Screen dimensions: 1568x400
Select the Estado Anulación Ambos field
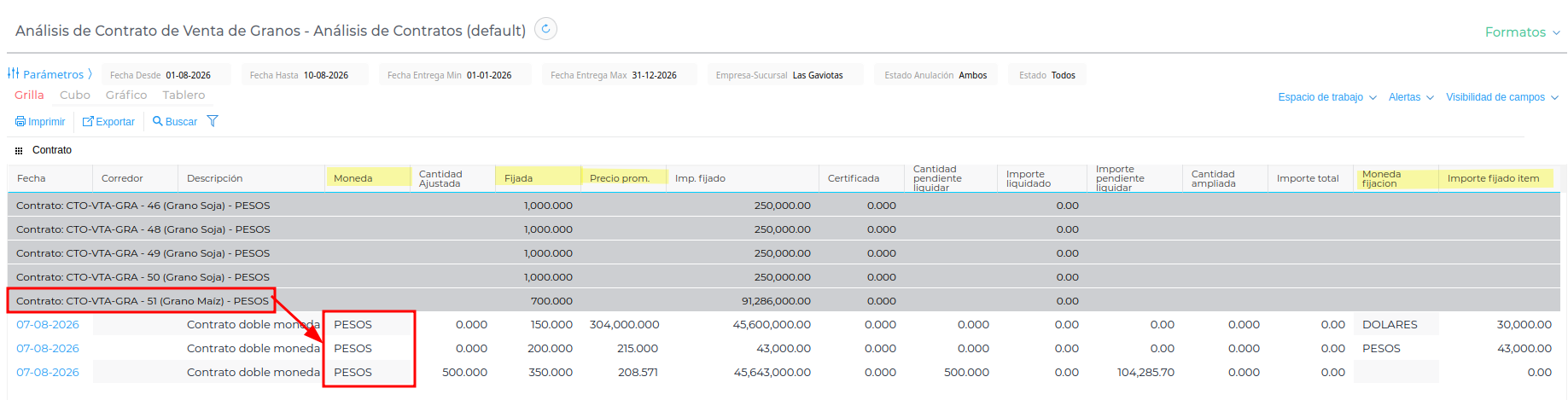coord(936,75)
